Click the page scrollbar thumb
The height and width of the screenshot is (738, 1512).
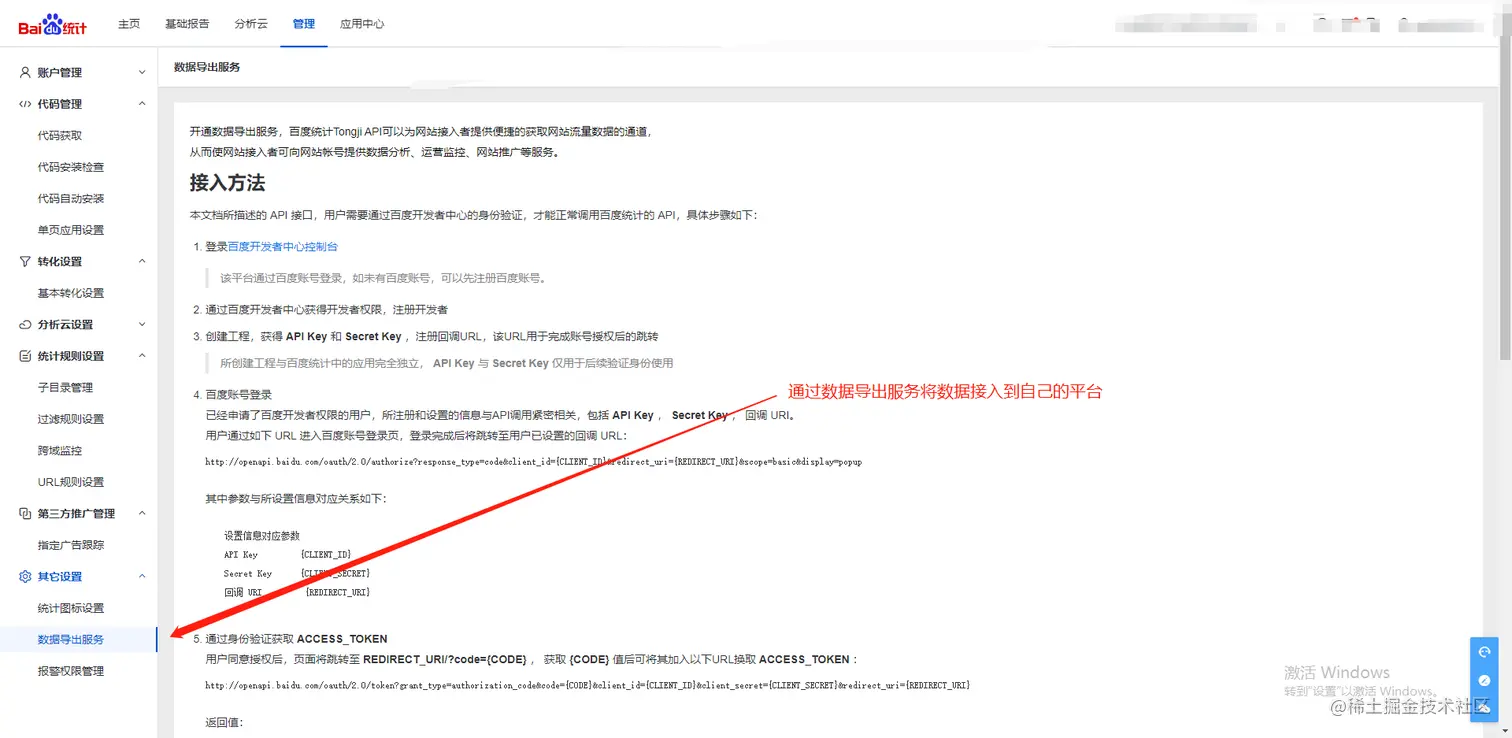click(x=1505, y=185)
